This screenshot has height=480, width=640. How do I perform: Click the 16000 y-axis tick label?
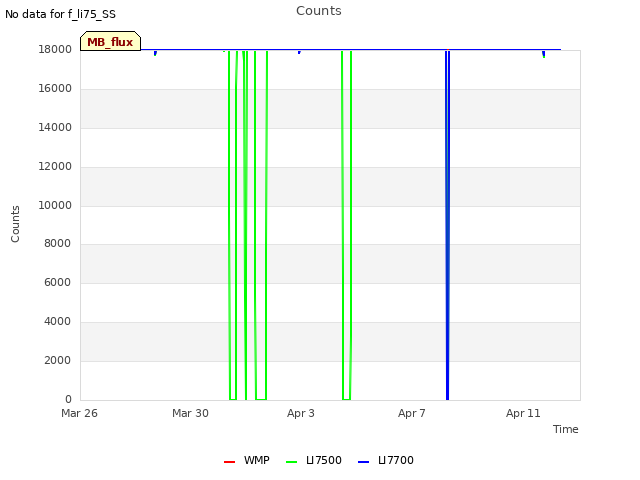(x=55, y=89)
